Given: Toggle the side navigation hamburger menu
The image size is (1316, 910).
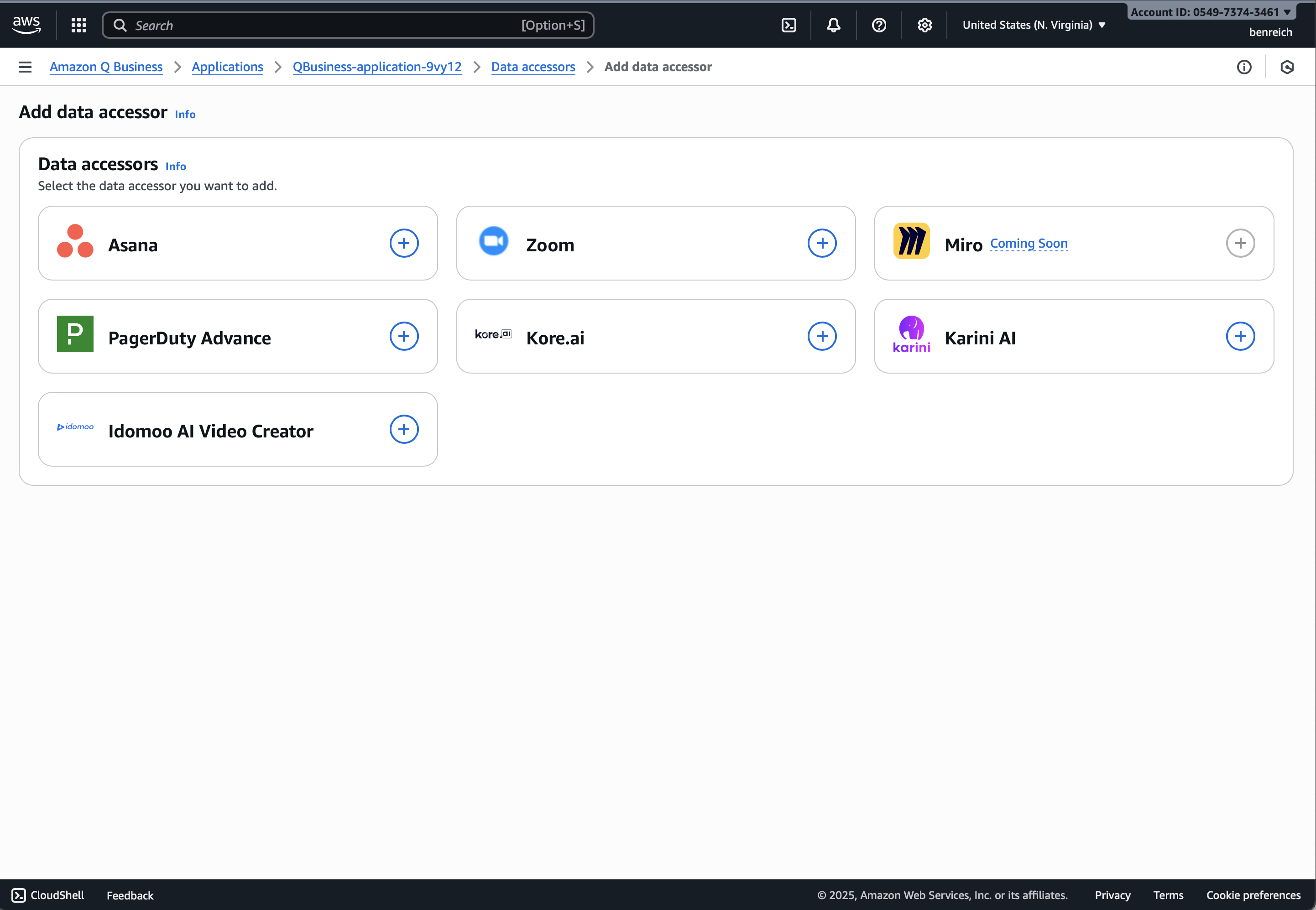Looking at the screenshot, I should 25,68.
